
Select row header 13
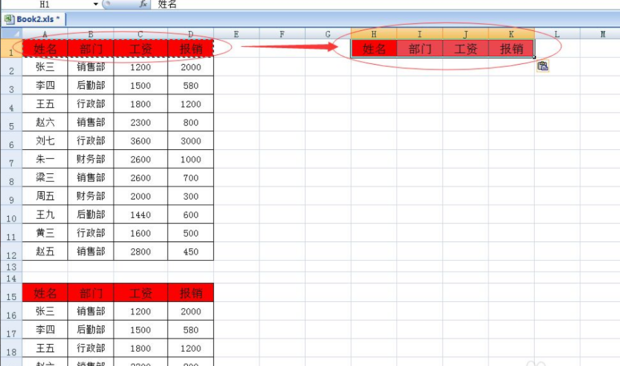pyautogui.click(x=11, y=267)
